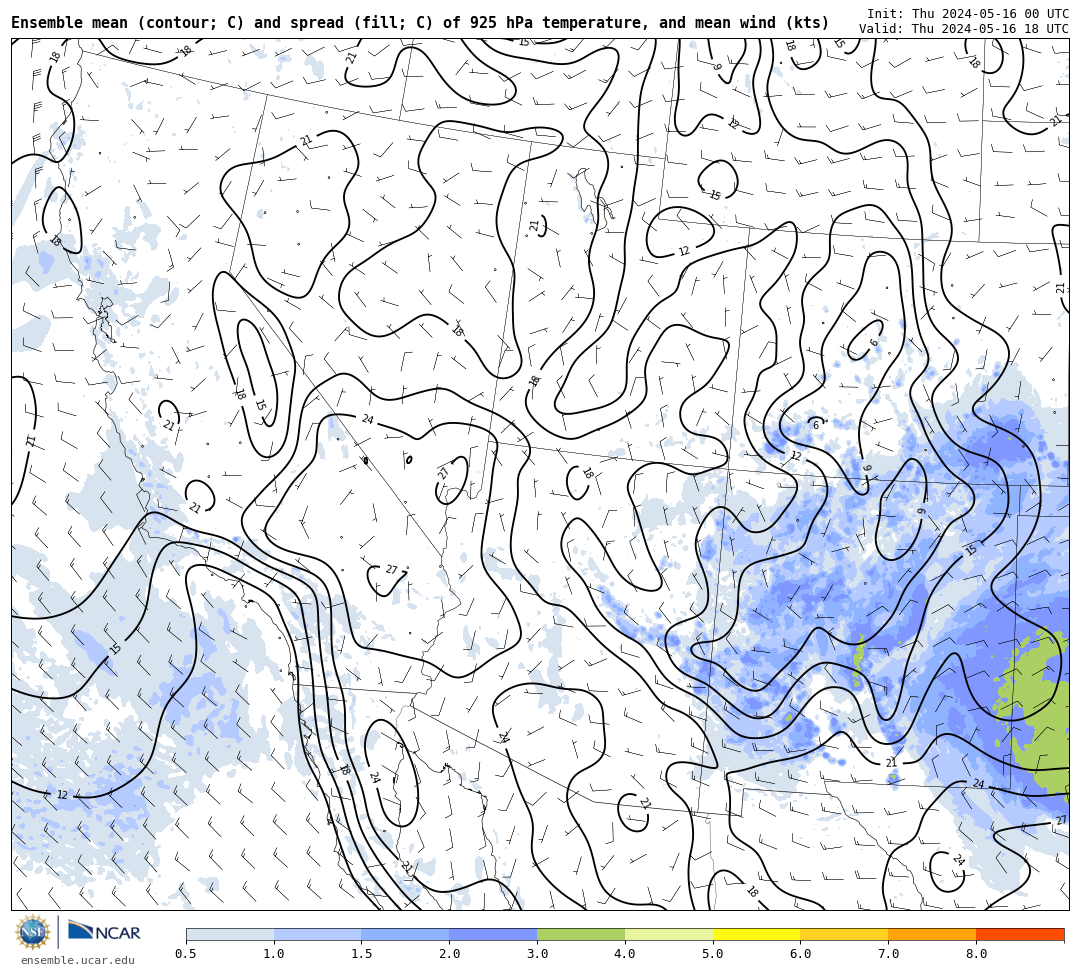Click the 6.0–7.0 light orange colorbar swatch
1080x973 pixels.
(844, 934)
